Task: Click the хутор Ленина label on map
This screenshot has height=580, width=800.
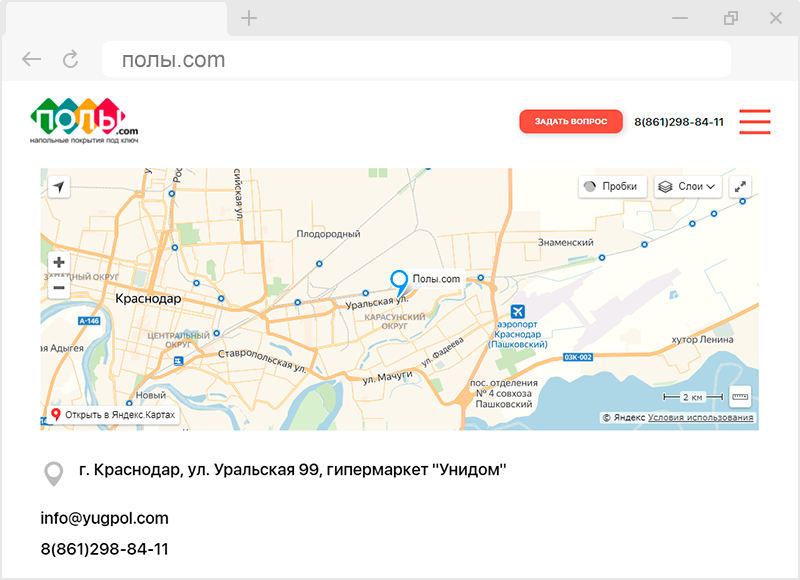Action: (703, 340)
